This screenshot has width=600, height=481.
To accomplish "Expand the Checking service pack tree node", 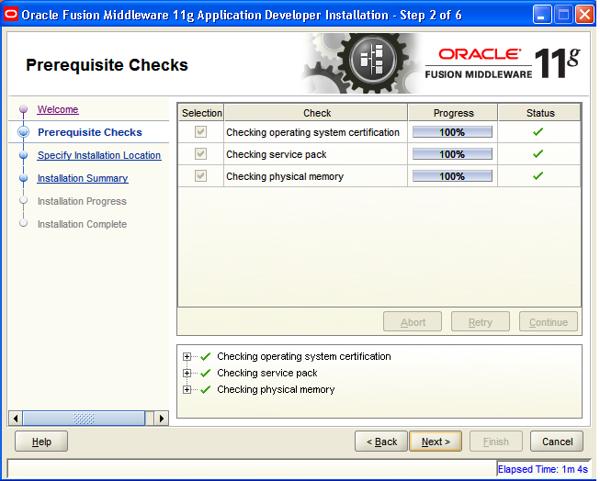I will pos(187,373).
